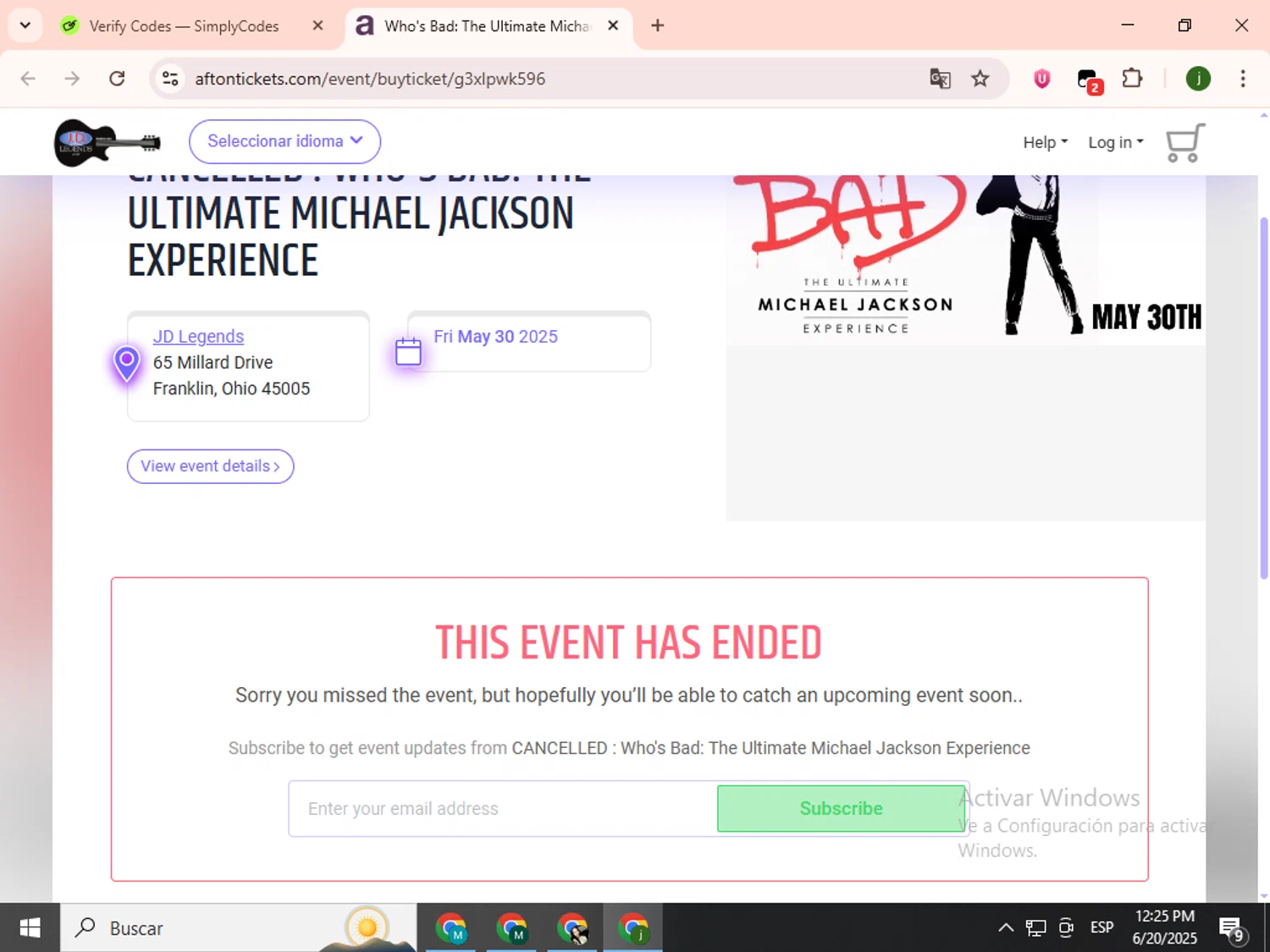Open the Help dropdown menu
The width and height of the screenshot is (1270, 952).
[1045, 142]
